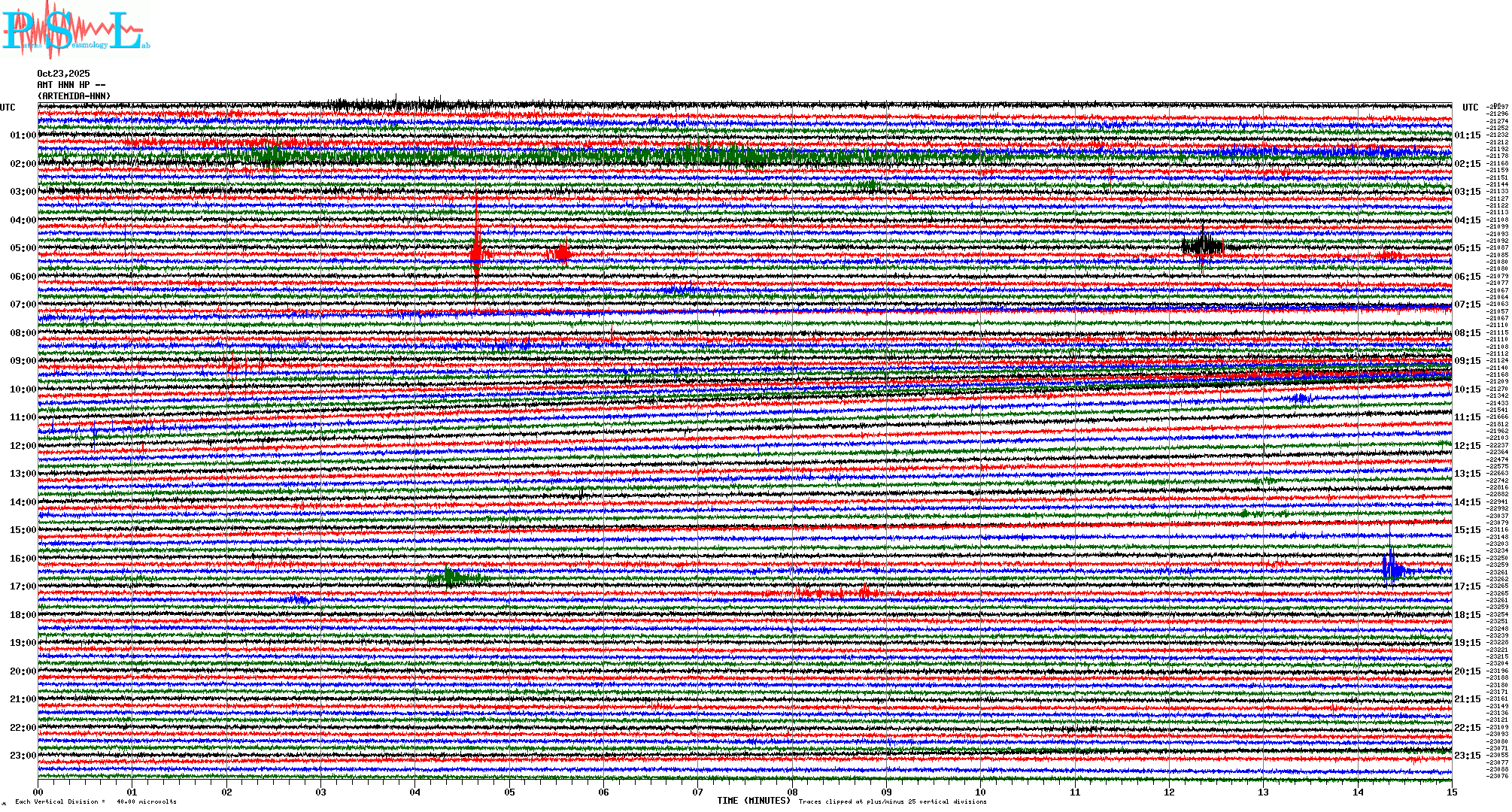1512x812 pixels.
Task: Click the large red earthquake spike near 05:00
Action: 476,253
